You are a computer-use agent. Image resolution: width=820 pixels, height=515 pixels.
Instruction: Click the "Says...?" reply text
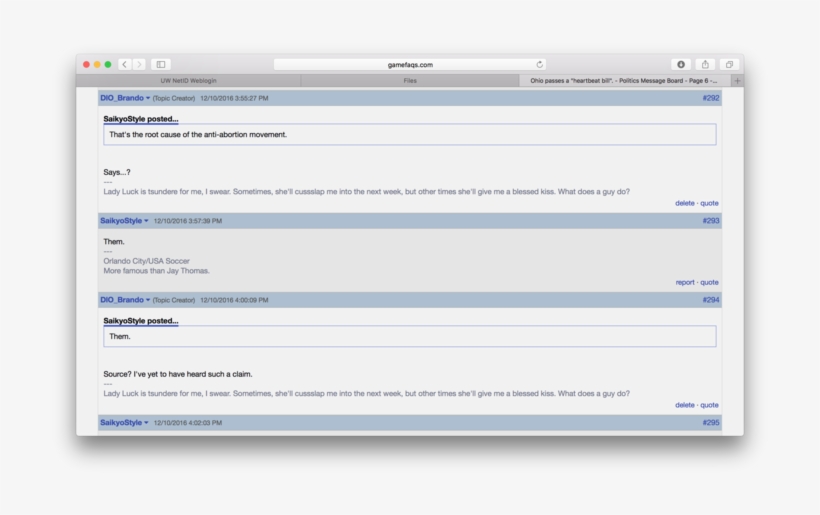click(117, 172)
